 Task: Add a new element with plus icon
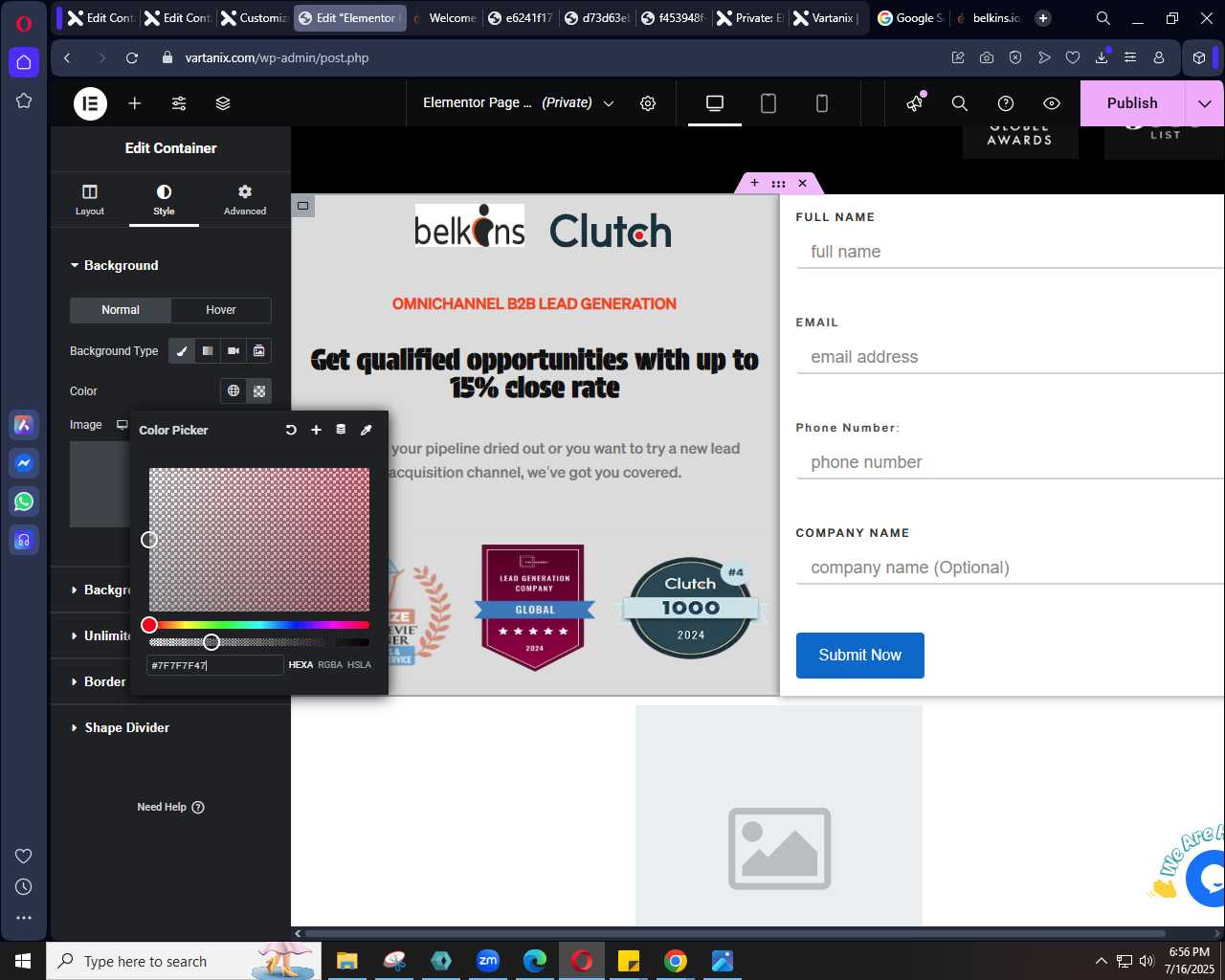click(x=135, y=103)
